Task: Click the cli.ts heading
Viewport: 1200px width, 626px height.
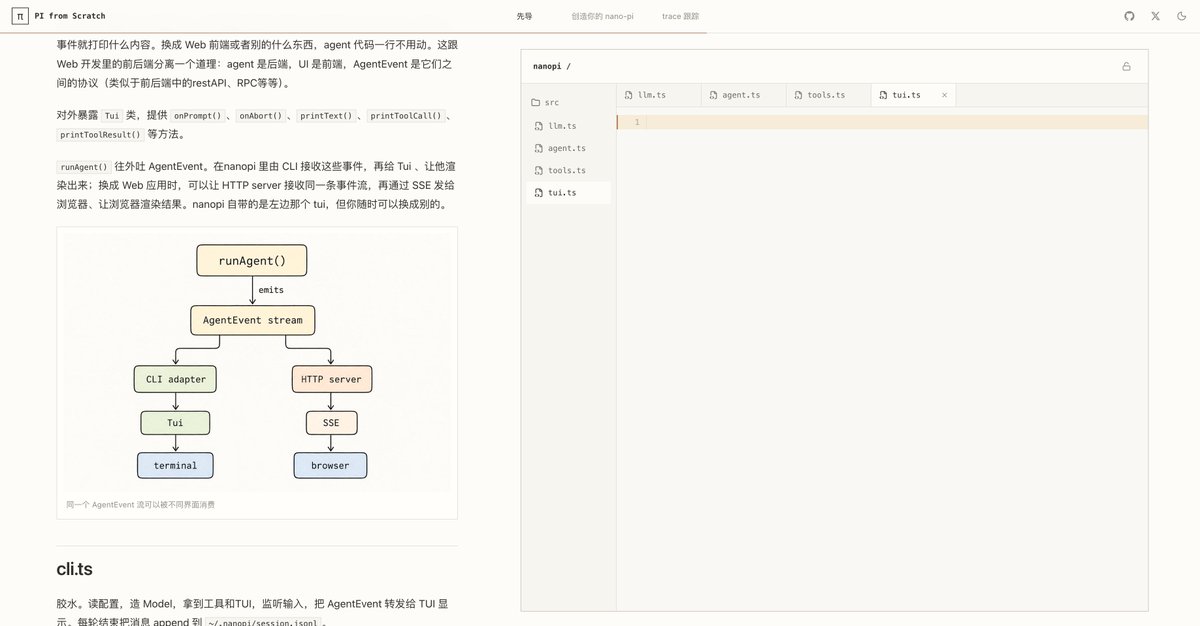Action: click(x=75, y=569)
